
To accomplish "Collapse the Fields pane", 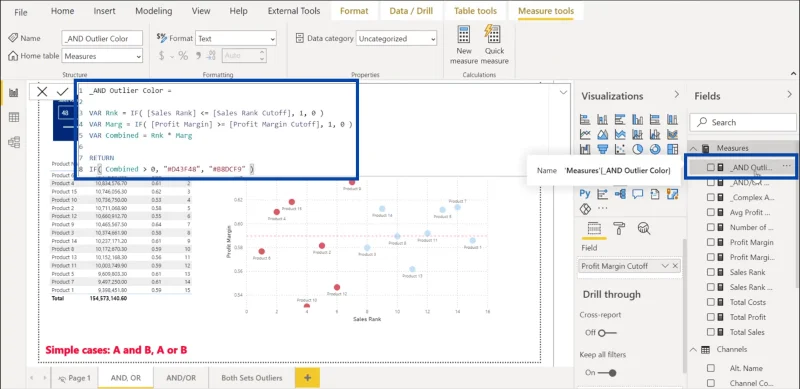I will click(x=790, y=94).
